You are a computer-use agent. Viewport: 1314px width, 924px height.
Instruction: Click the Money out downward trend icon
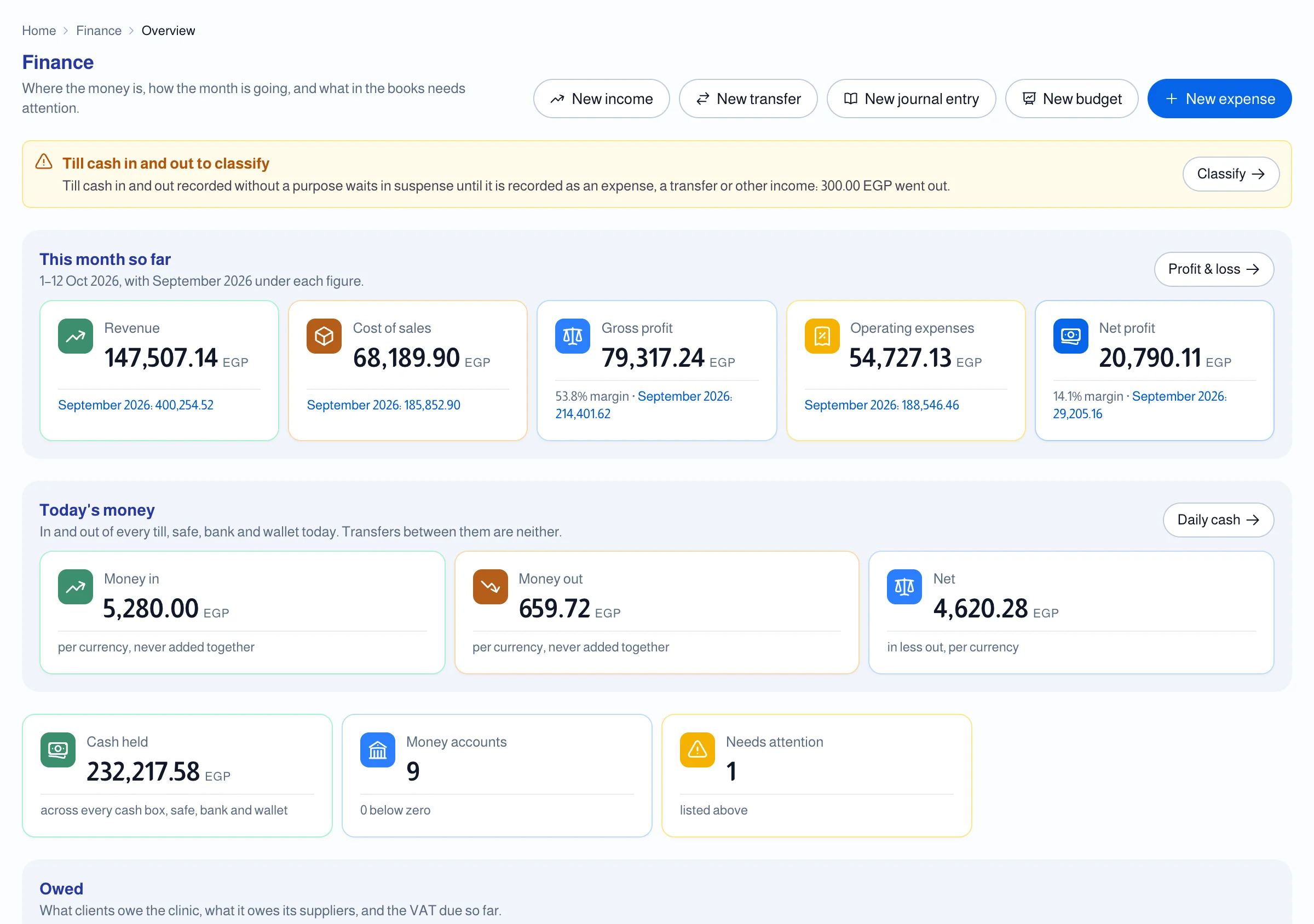pyautogui.click(x=490, y=587)
